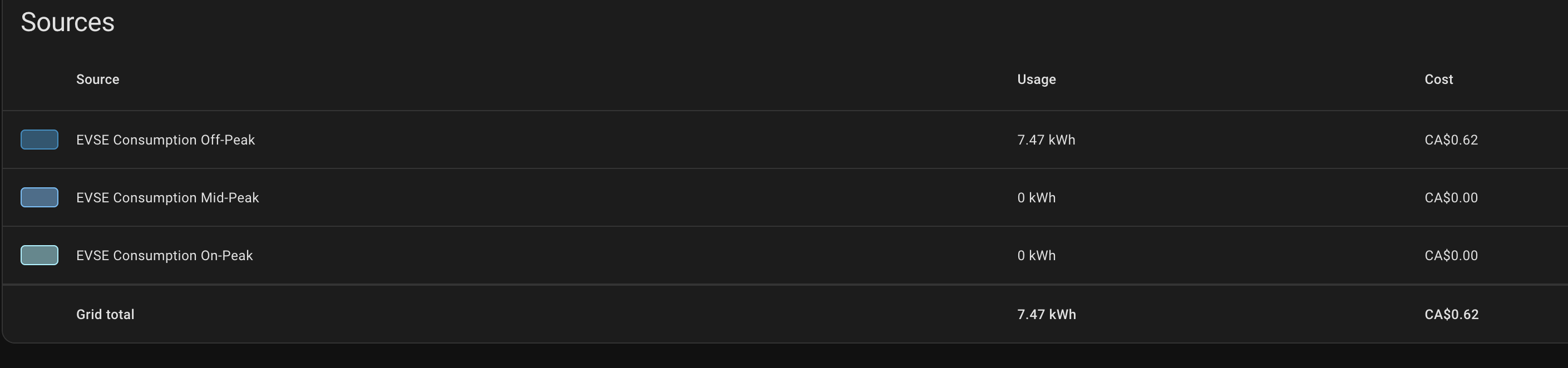Click the Off-Peak CA$0.62 cost value

point(1451,140)
